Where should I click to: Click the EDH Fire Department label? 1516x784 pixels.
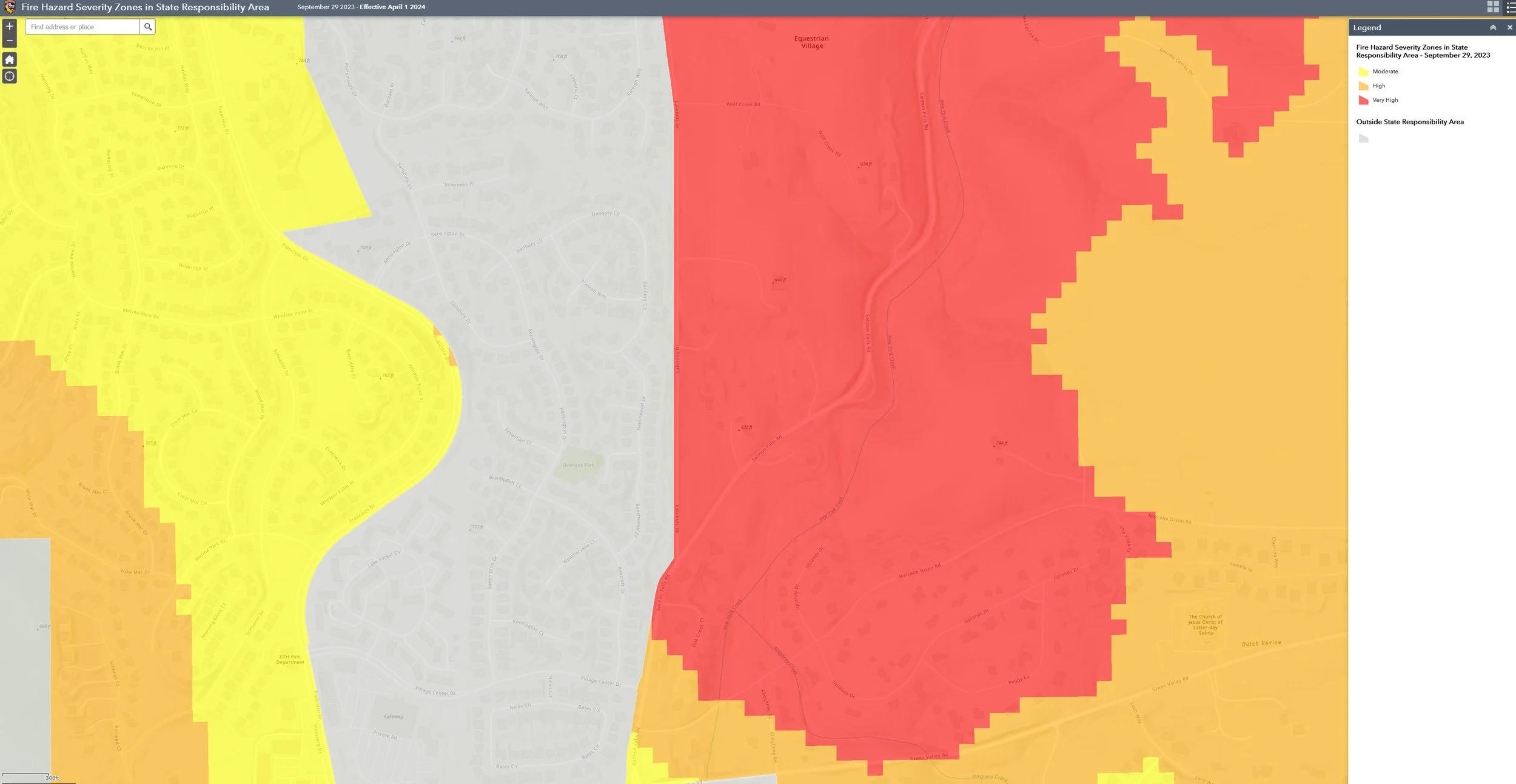point(290,659)
